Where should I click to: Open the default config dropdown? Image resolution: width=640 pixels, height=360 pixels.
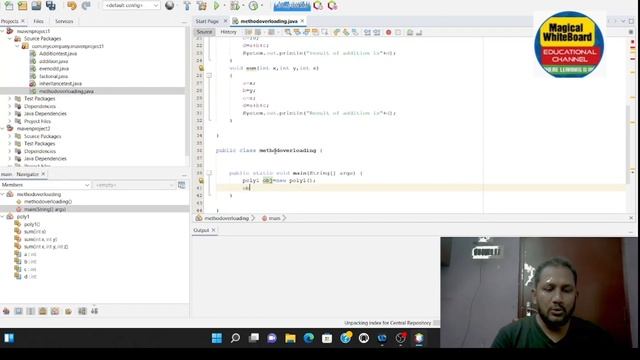click(x=131, y=6)
